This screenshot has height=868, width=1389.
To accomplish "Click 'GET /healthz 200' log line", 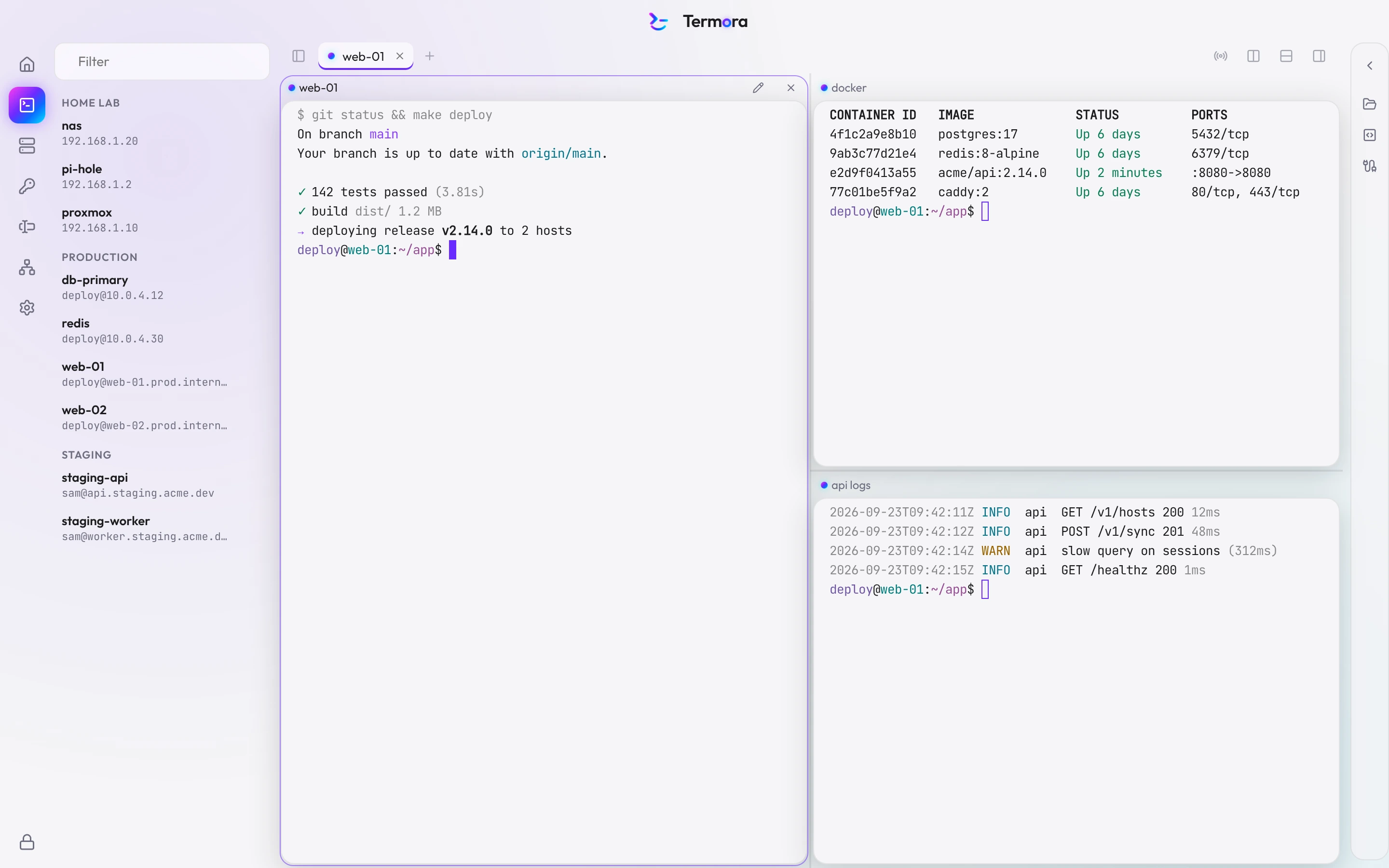I will tap(1118, 570).
